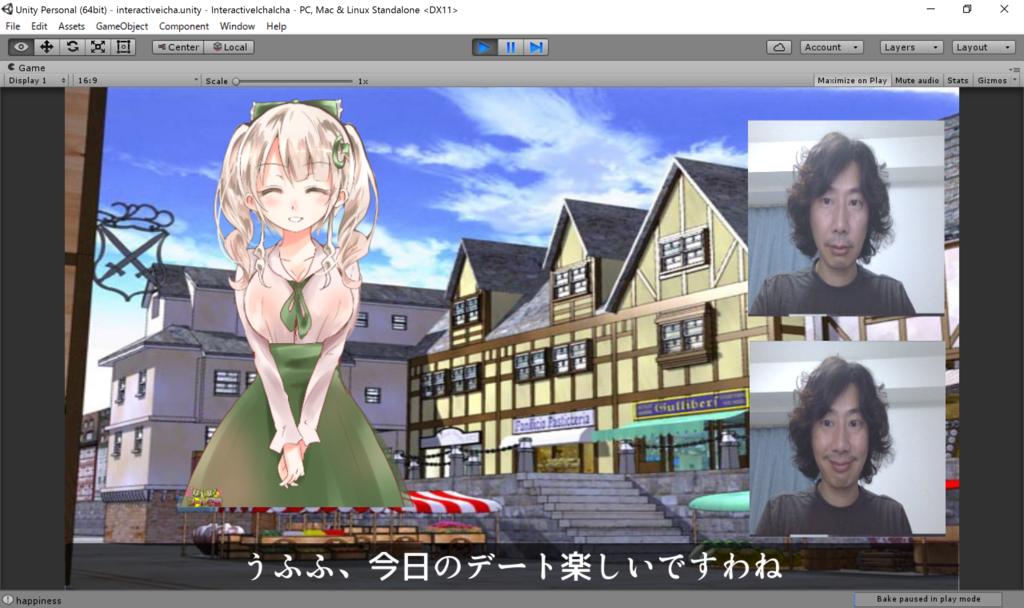
Task: Click the lower webcam image
Action: 847,438
